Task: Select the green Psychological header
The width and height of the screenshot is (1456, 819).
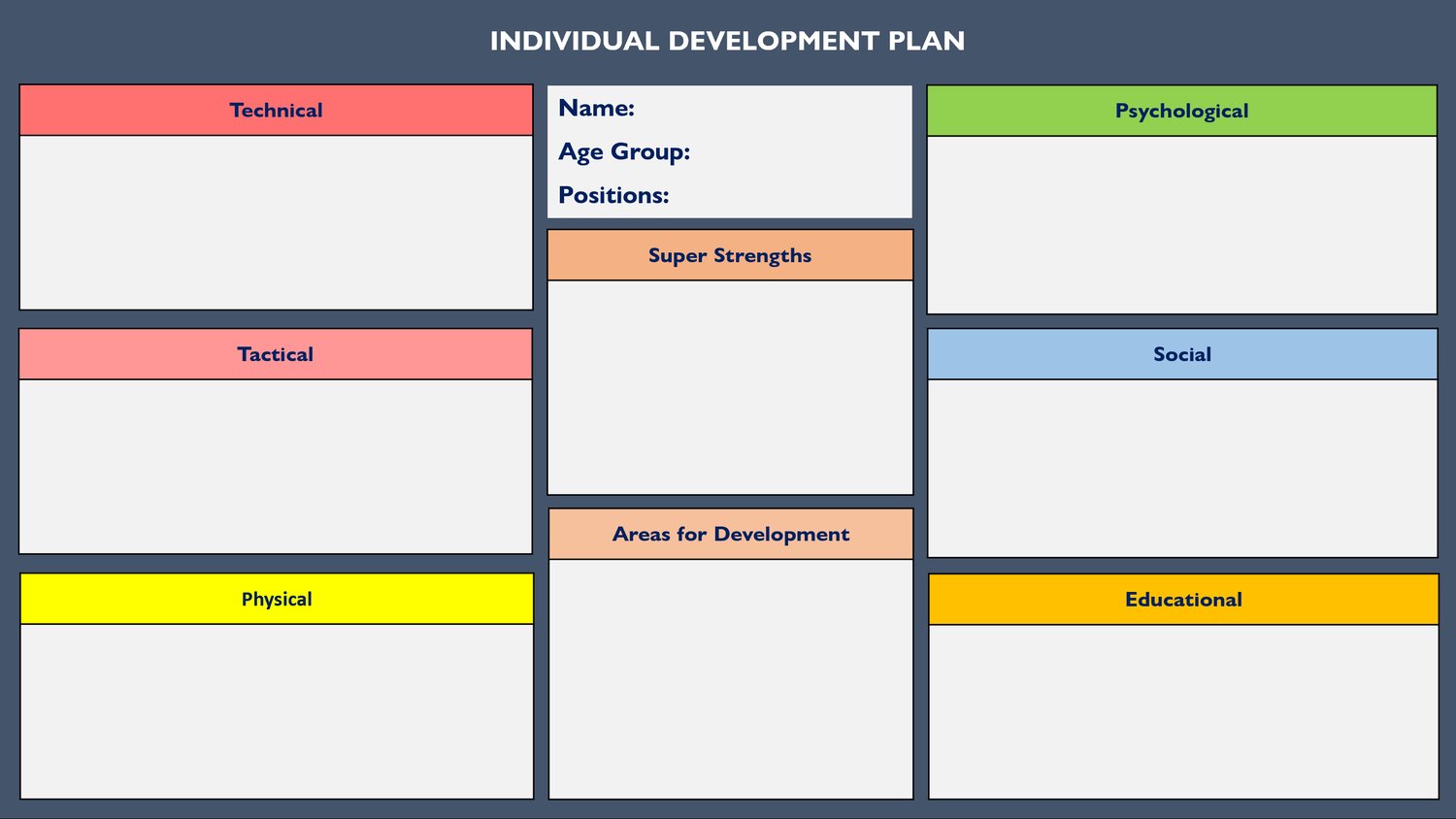Action: (x=1181, y=111)
